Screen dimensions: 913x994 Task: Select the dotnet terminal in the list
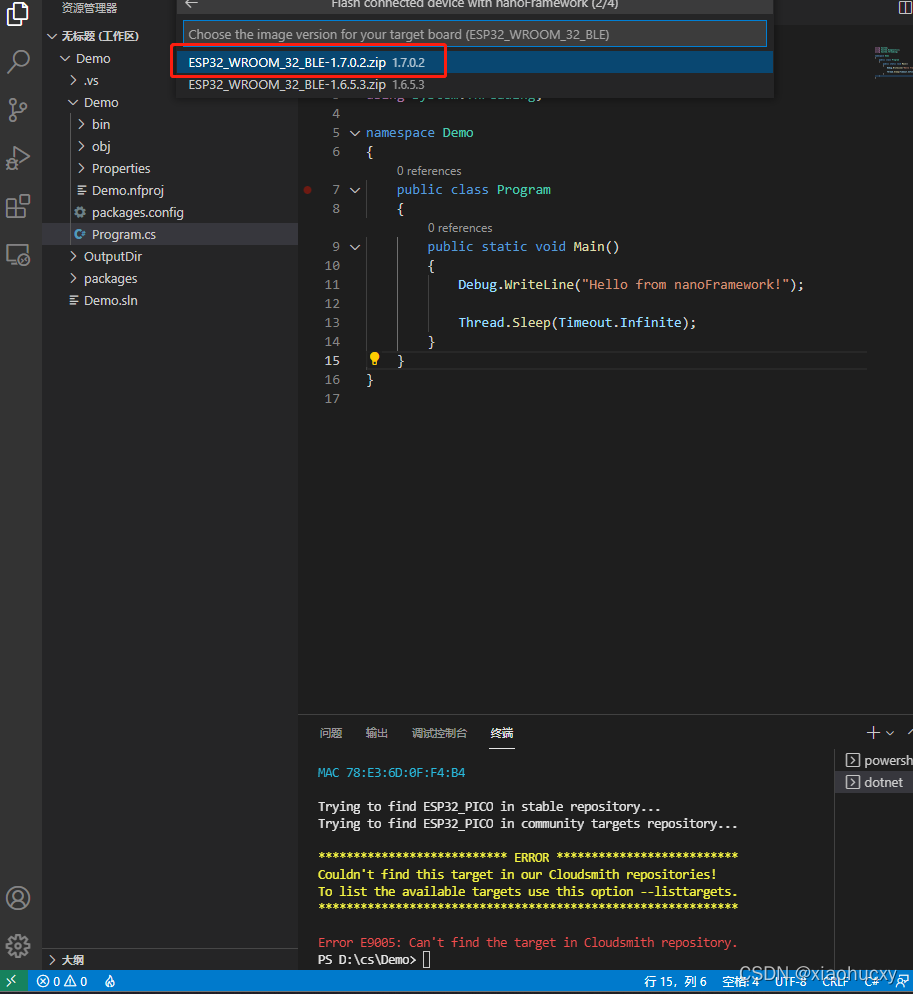pos(875,782)
